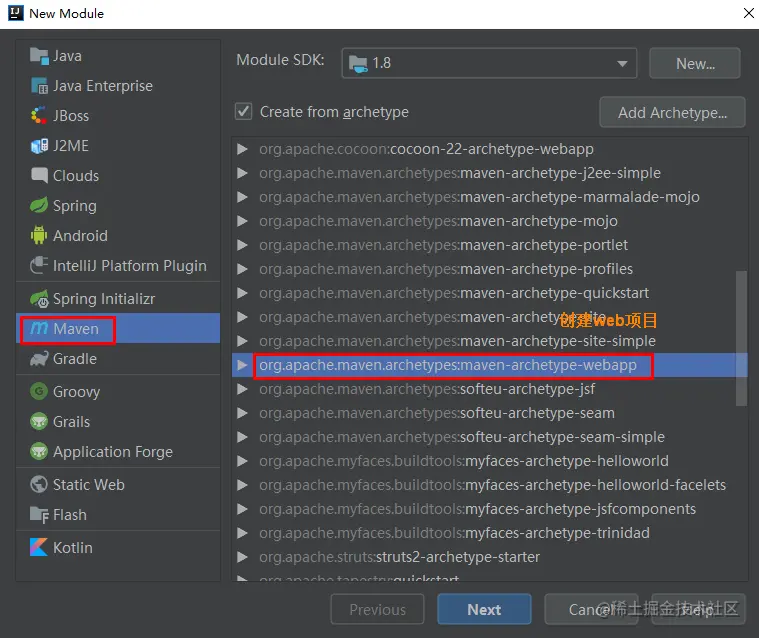Expand the maven-archetype-portlet arrow
The image size is (759, 638).
point(243,245)
